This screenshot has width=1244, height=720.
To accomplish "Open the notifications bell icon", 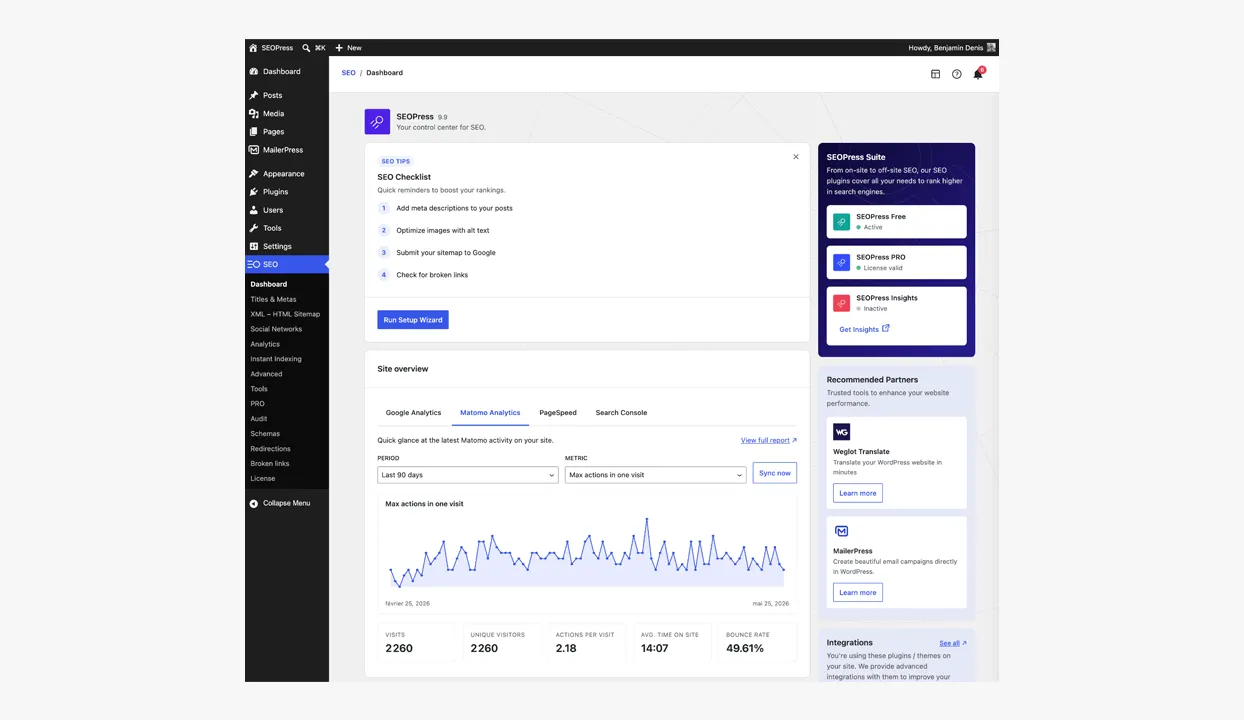I will [x=978, y=74].
